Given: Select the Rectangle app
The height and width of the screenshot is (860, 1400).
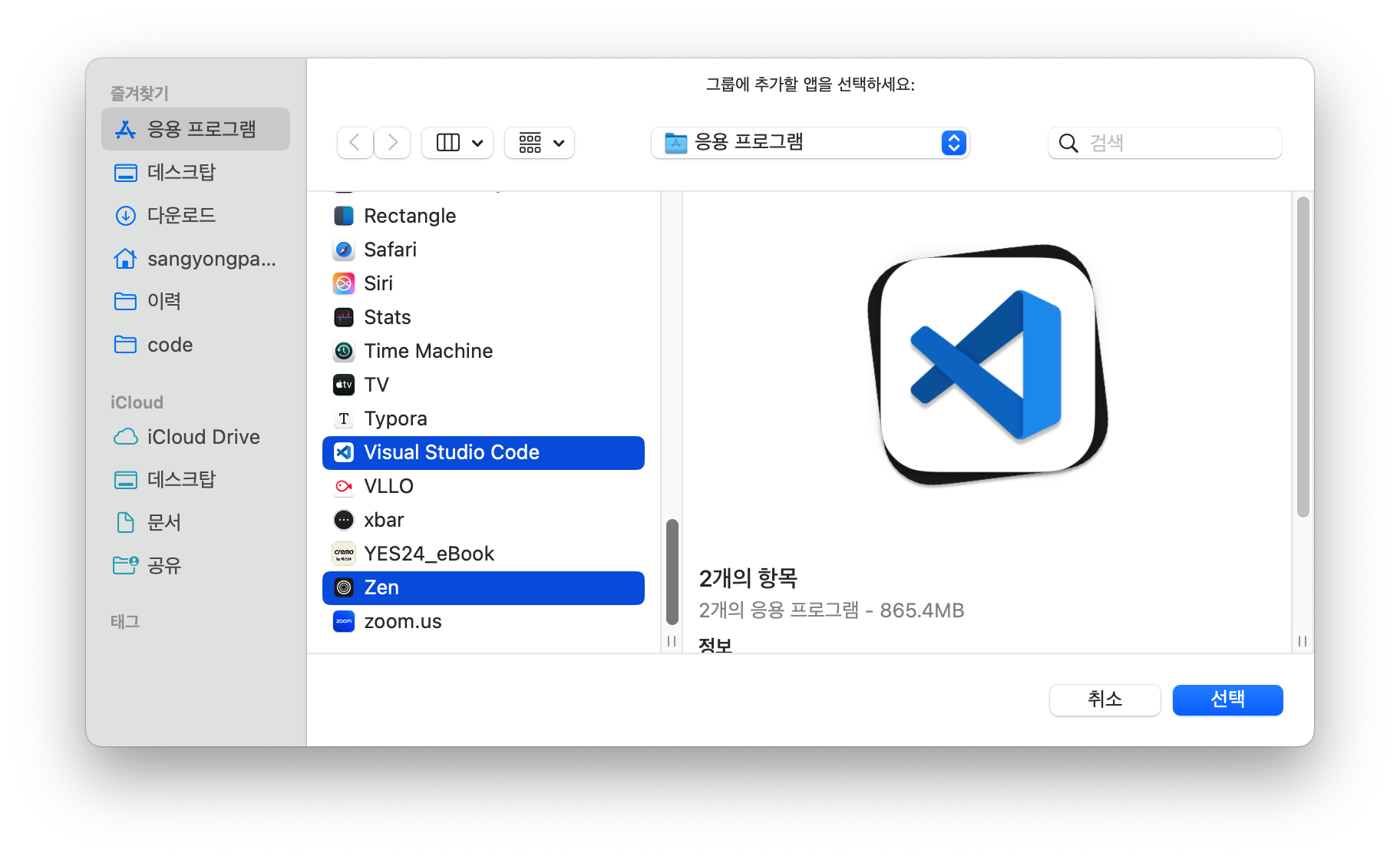Looking at the screenshot, I should pyautogui.click(x=409, y=216).
